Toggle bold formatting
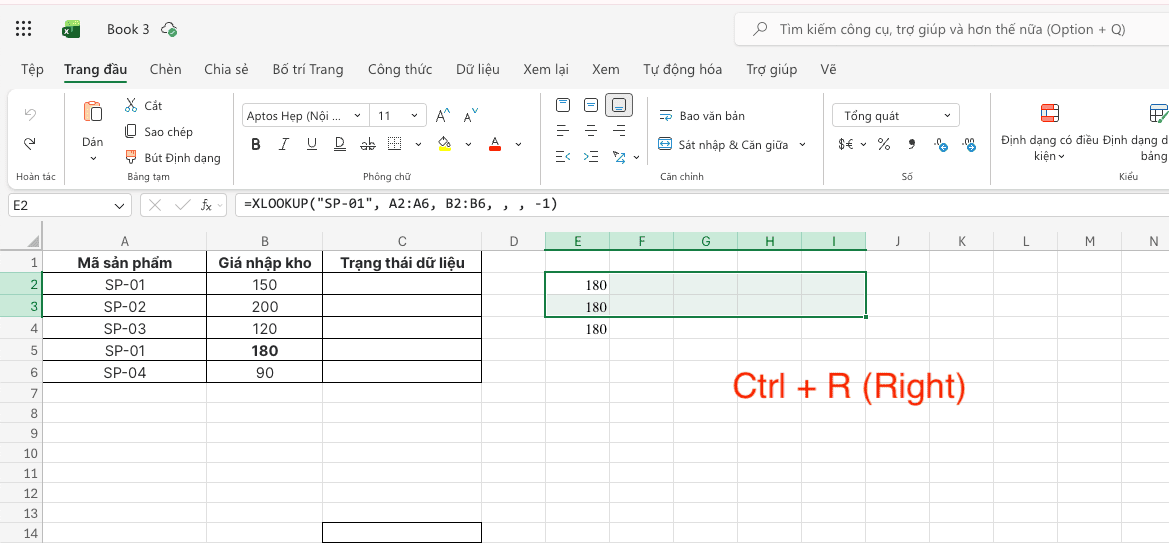 [256, 144]
